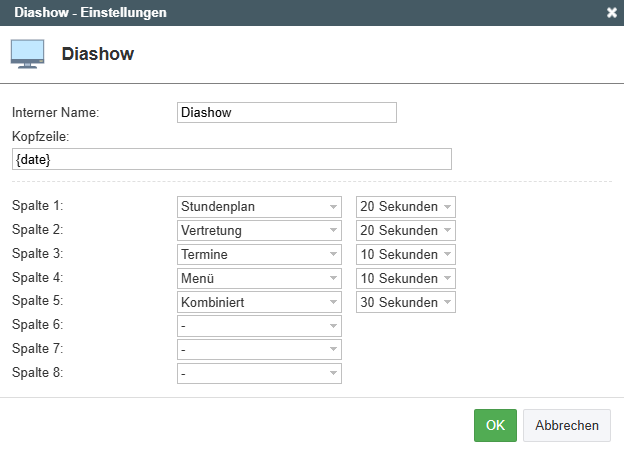This screenshot has width=624, height=451.
Task: Click the dropdown arrow of Stundenplan selector
Action: tap(333, 207)
